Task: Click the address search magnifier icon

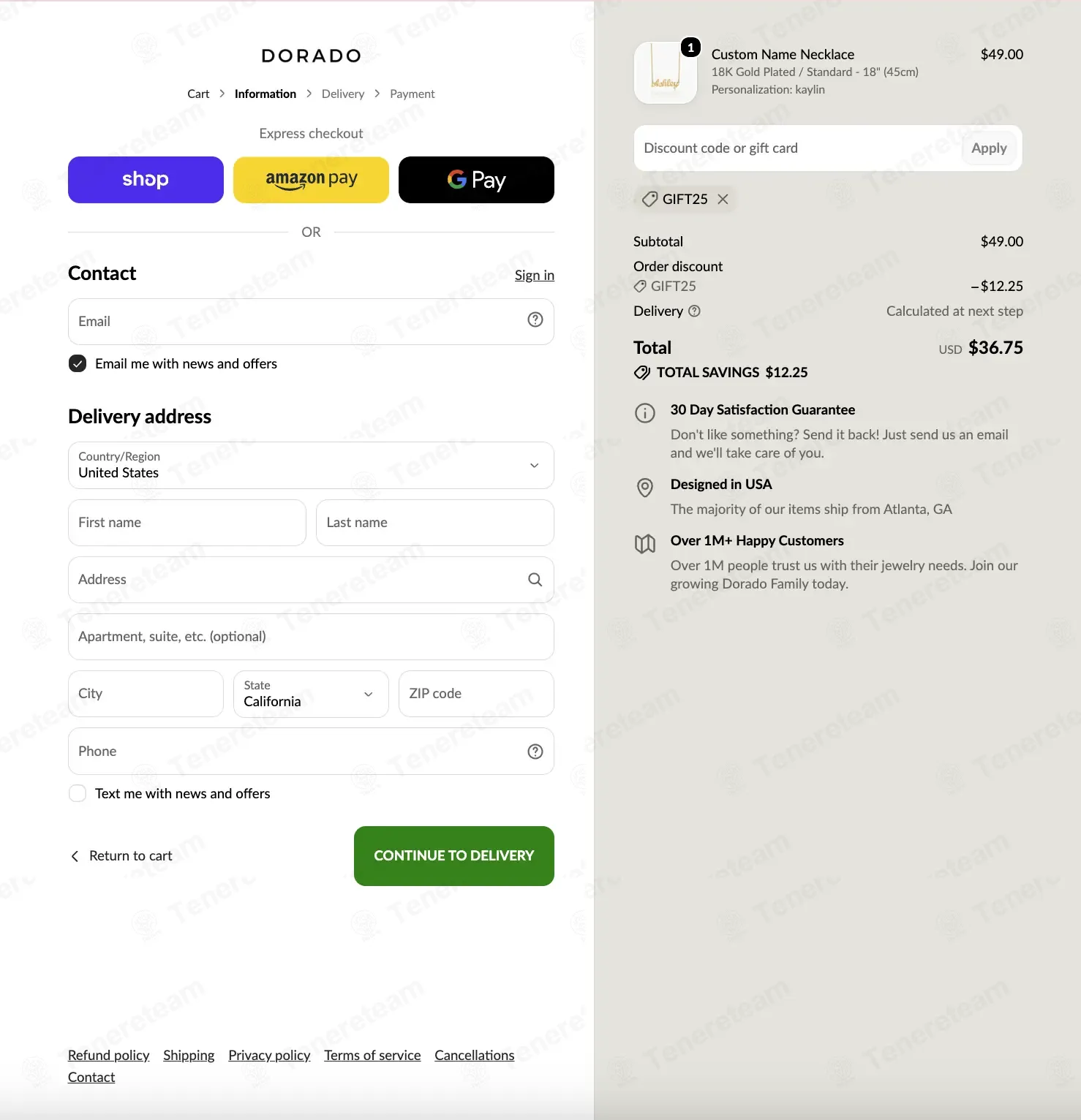Action: point(535,580)
